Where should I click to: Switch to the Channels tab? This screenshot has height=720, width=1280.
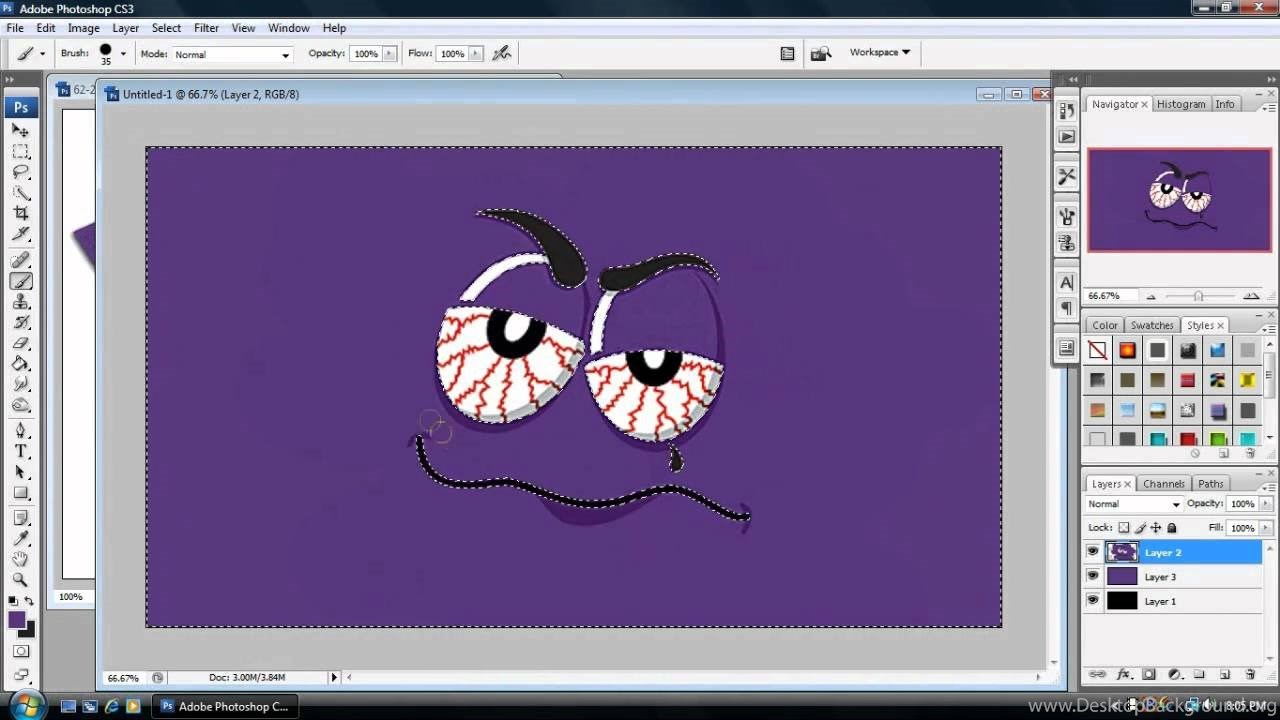click(1163, 484)
